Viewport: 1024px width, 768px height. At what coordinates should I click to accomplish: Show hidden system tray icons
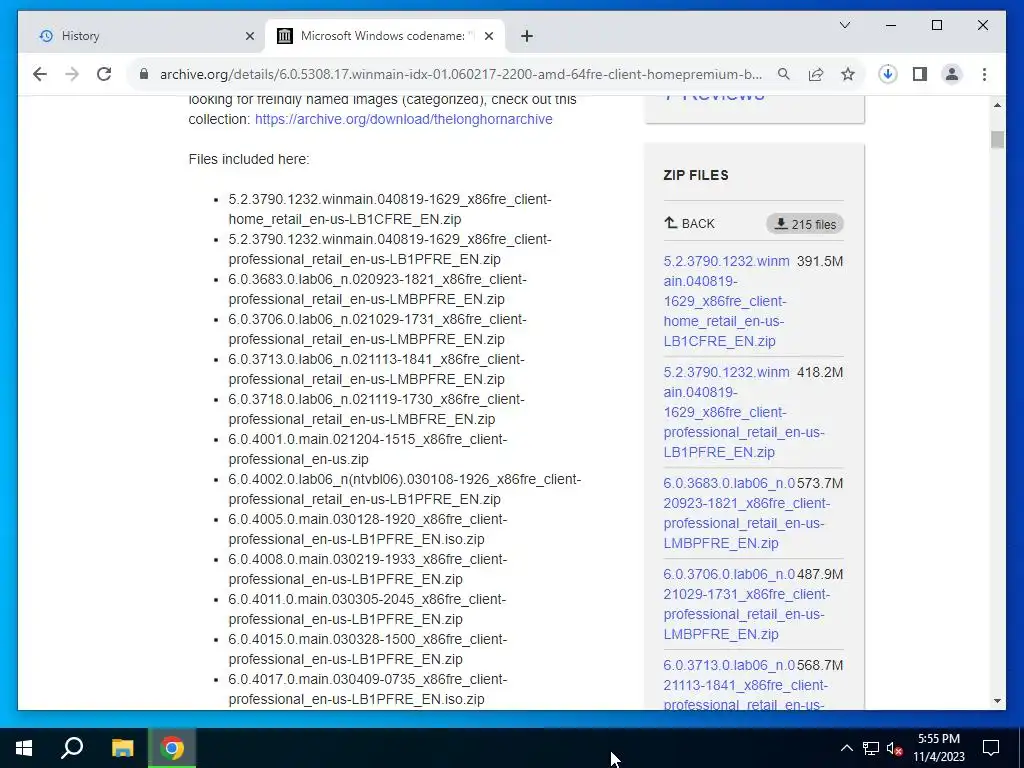[x=846, y=748]
